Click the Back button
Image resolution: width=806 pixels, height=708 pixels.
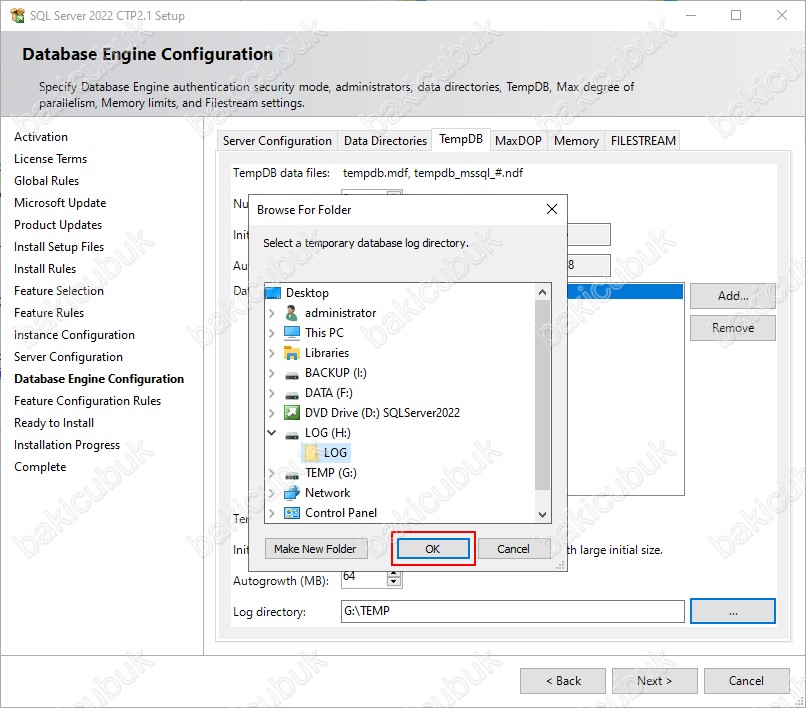pyautogui.click(x=563, y=681)
